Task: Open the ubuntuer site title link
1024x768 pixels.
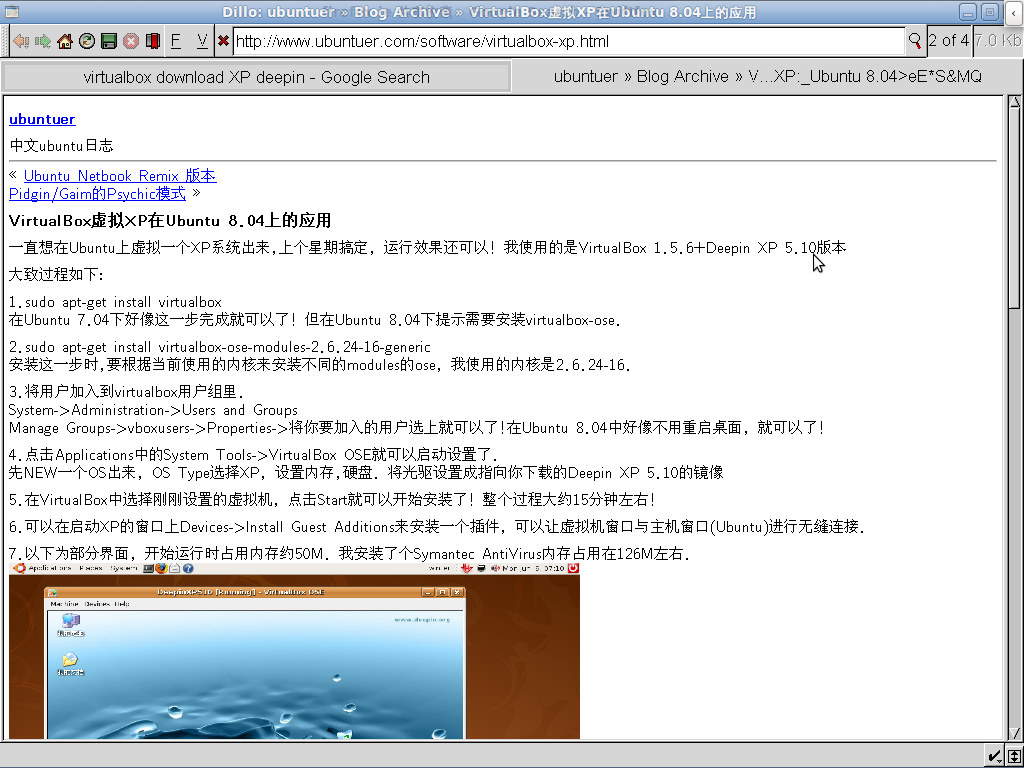Action: click(x=42, y=119)
